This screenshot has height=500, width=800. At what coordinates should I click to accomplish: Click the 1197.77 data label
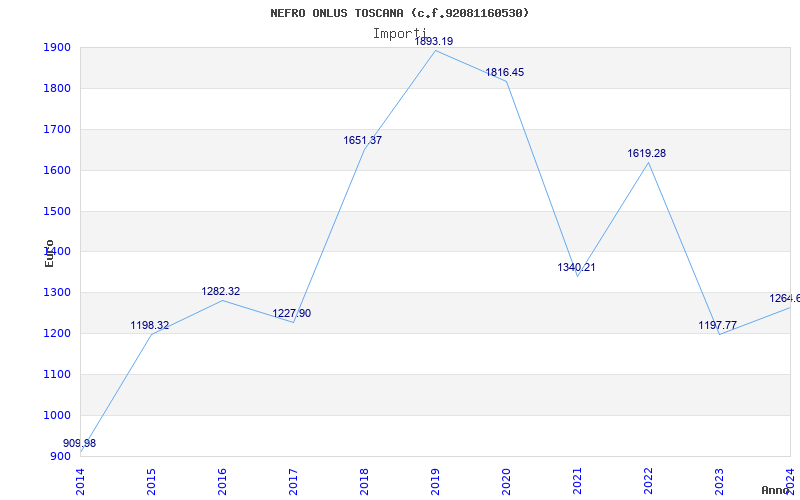717,326
